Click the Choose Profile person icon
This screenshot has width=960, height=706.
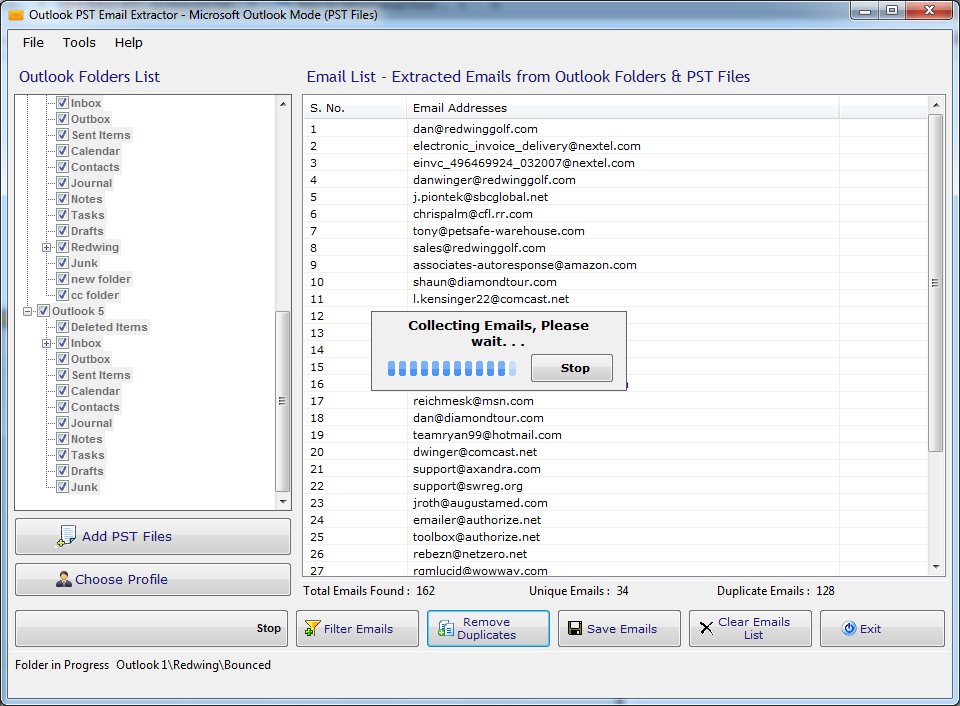(x=64, y=579)
